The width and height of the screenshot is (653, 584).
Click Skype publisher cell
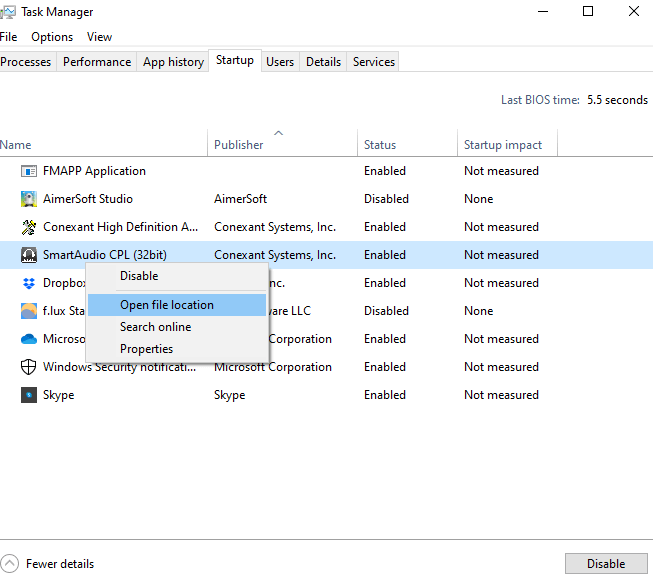pyautogui.click(x=229, y=395)
